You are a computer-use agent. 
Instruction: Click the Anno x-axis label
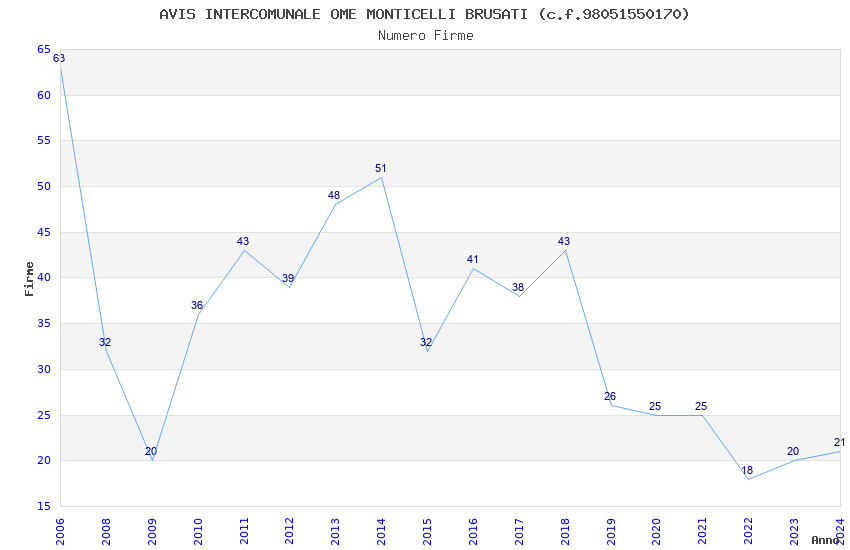click(x=825, y=540)
